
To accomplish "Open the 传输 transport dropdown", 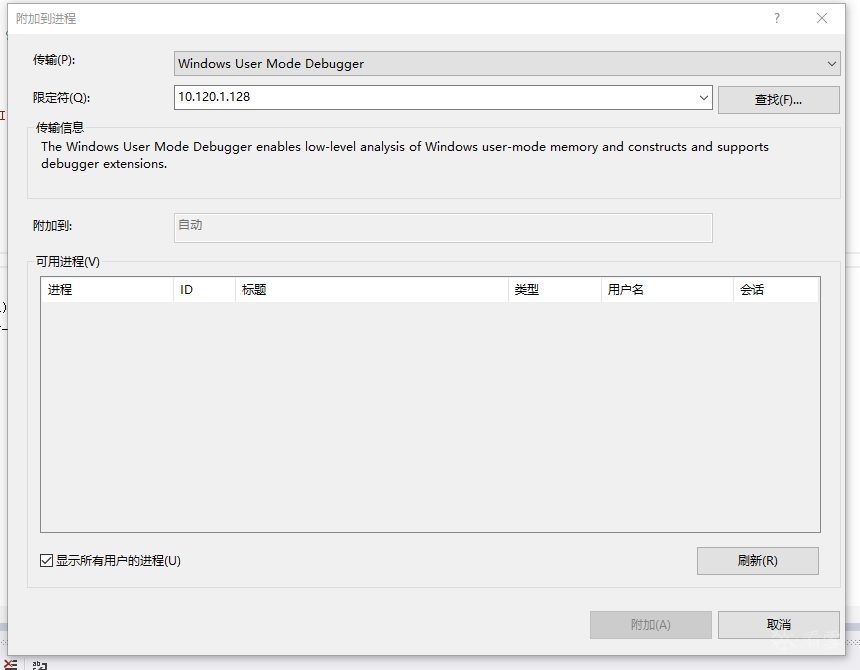I will coord(507,64).
